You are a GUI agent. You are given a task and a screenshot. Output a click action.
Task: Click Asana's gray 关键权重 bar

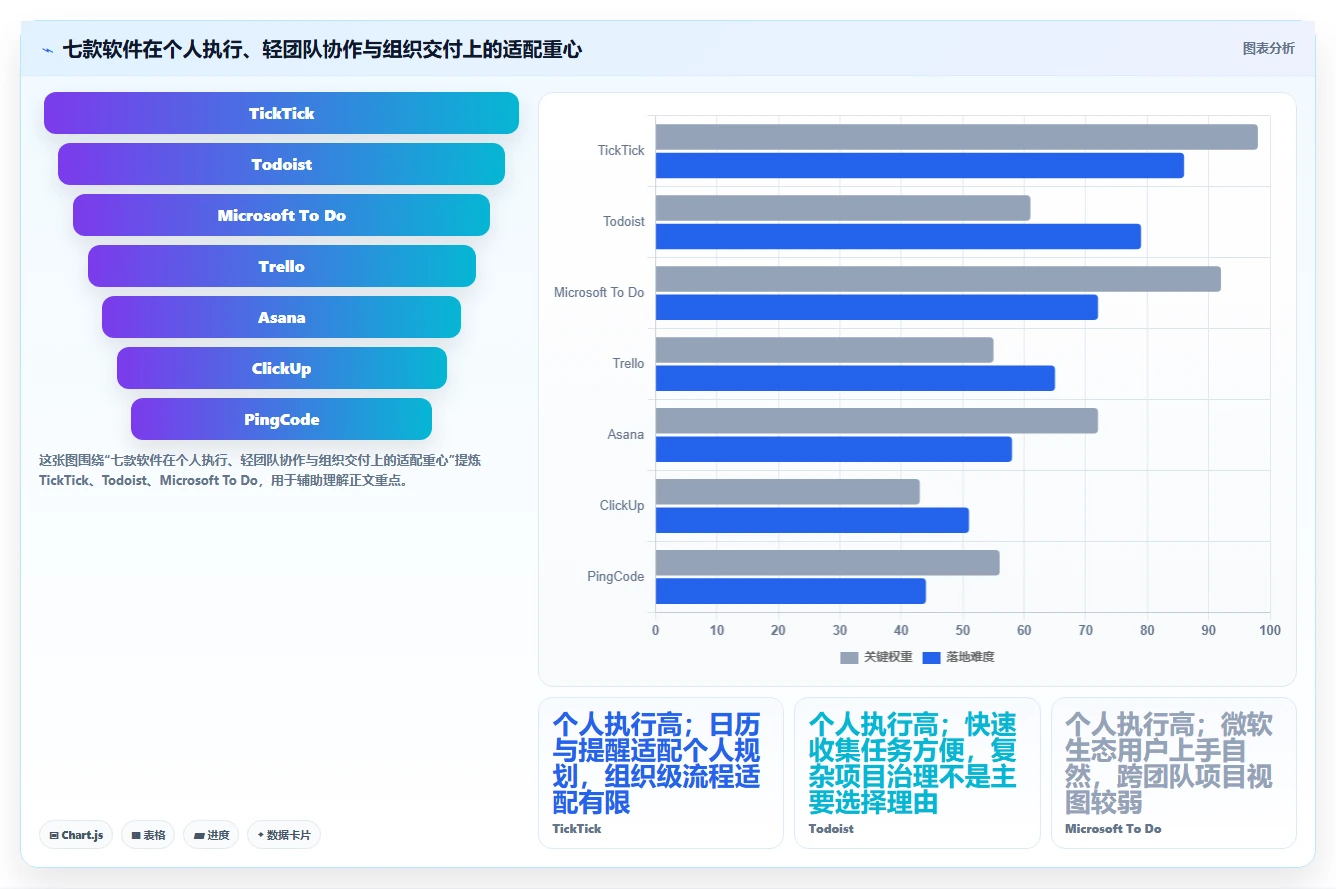point(876,421)
